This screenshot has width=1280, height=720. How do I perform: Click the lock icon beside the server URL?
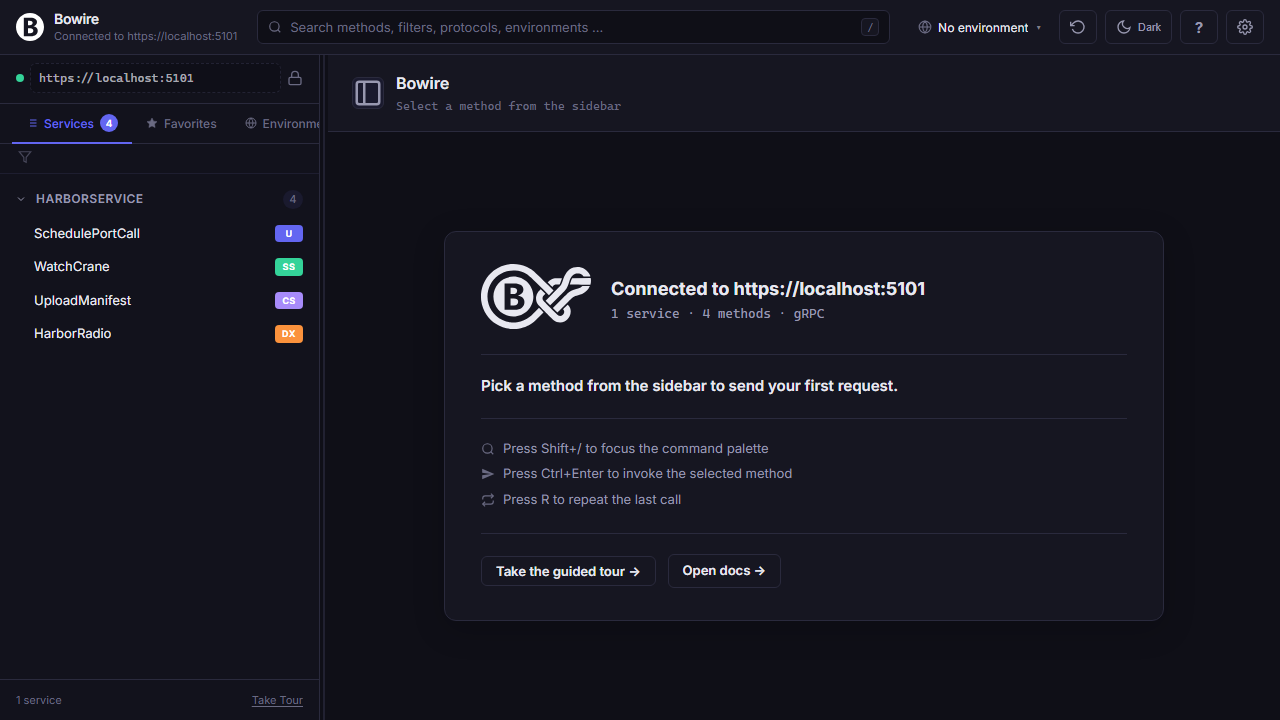[295, 78]
